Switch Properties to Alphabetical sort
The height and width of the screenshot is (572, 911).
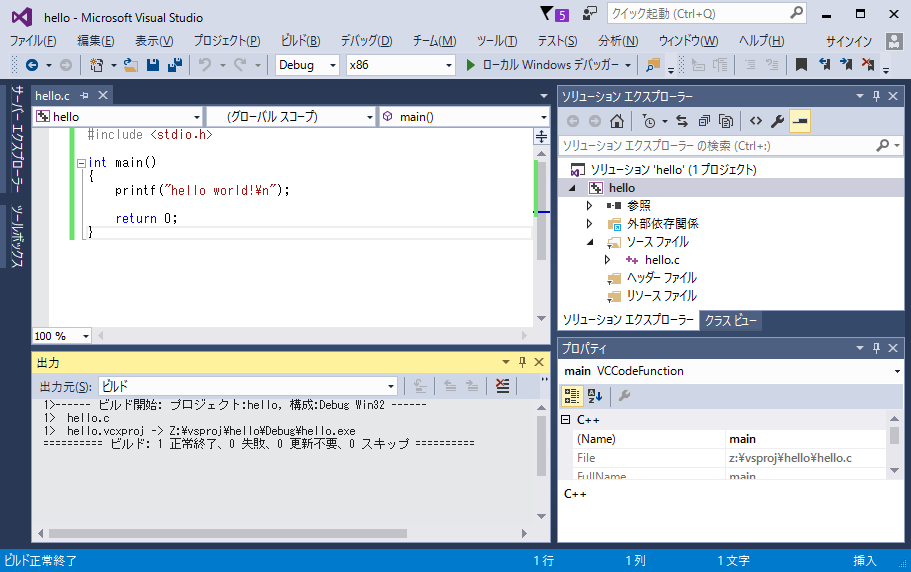[595, 396]
